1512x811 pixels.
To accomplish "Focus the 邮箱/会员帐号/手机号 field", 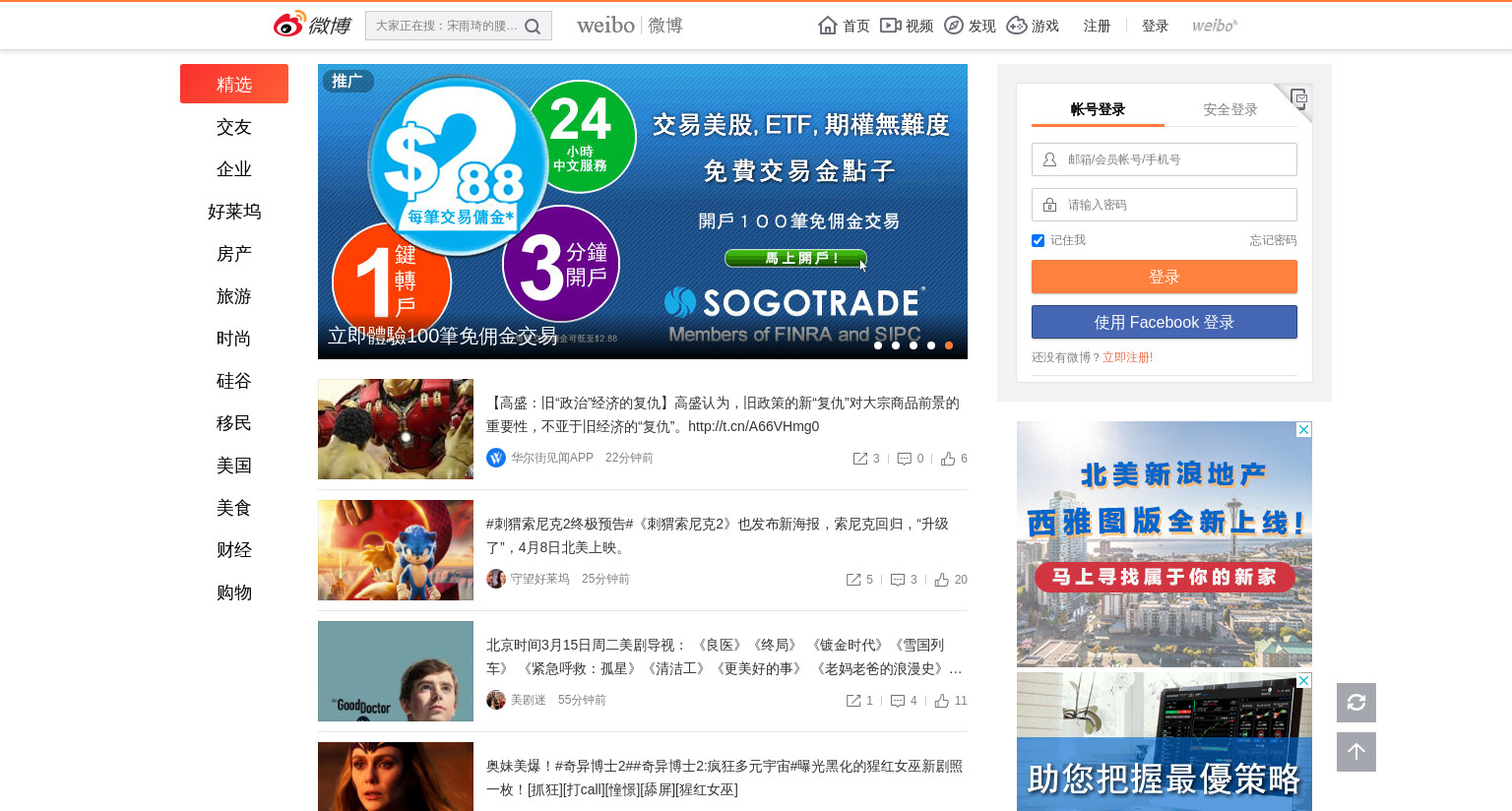I will pos(1165,159).
